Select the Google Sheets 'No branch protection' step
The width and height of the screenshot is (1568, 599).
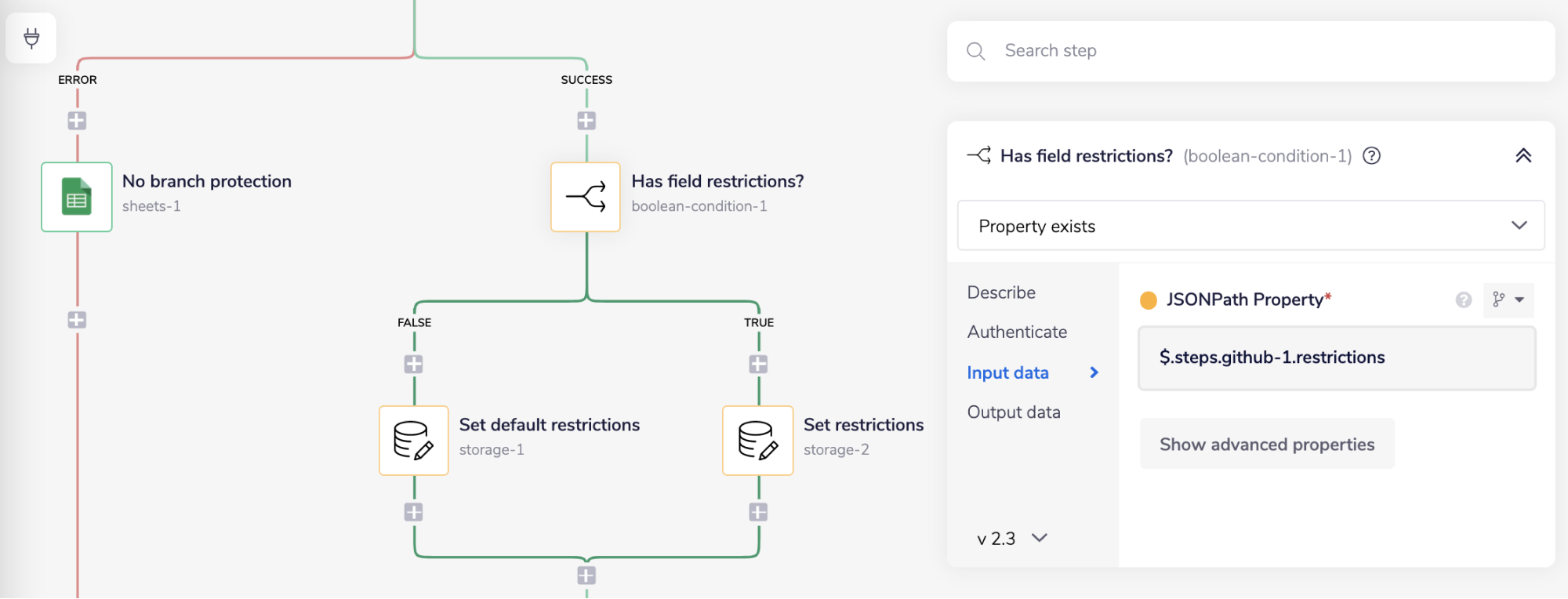click(x=77, y=197)
